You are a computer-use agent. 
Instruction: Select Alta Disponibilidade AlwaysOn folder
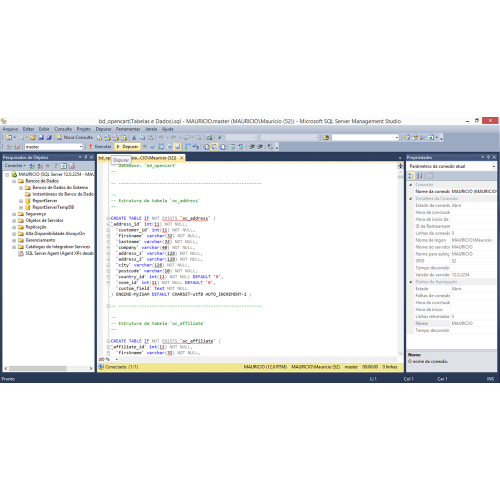coord(52,234)
